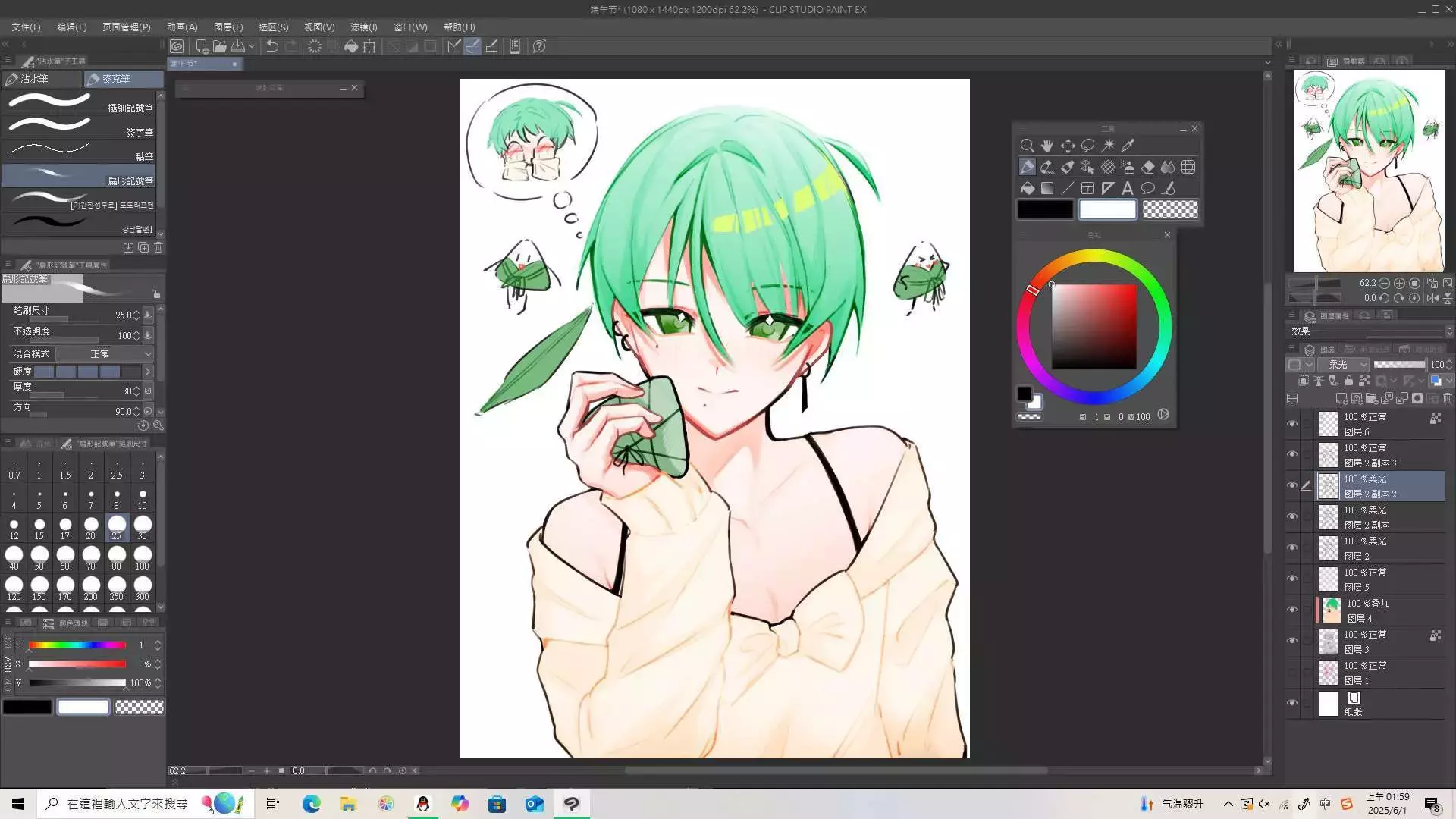Toggle visibility of 图层 4 layer

(x=1292, y=610)
